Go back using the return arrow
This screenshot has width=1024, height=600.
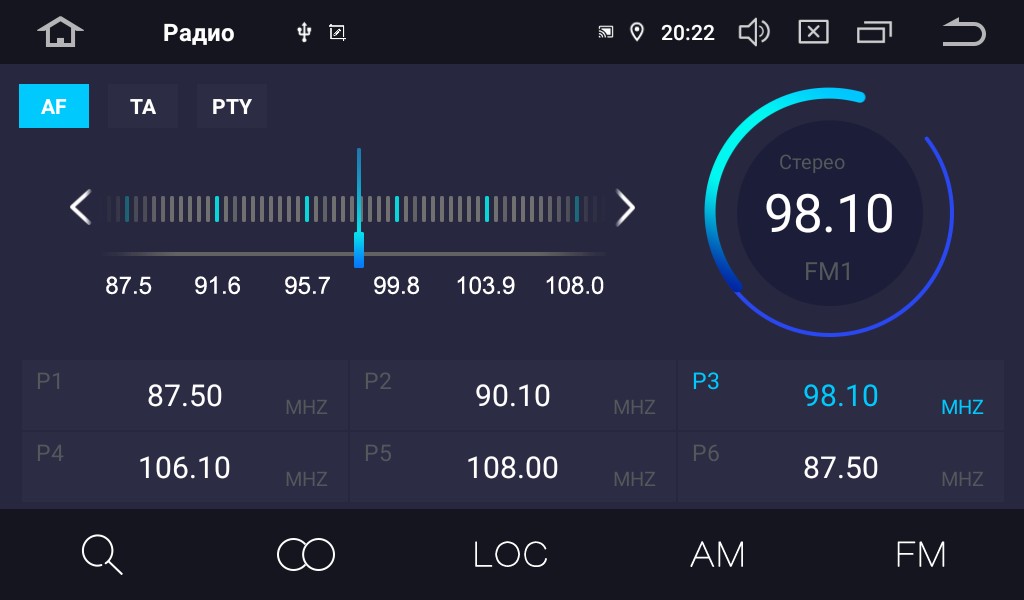964,32
